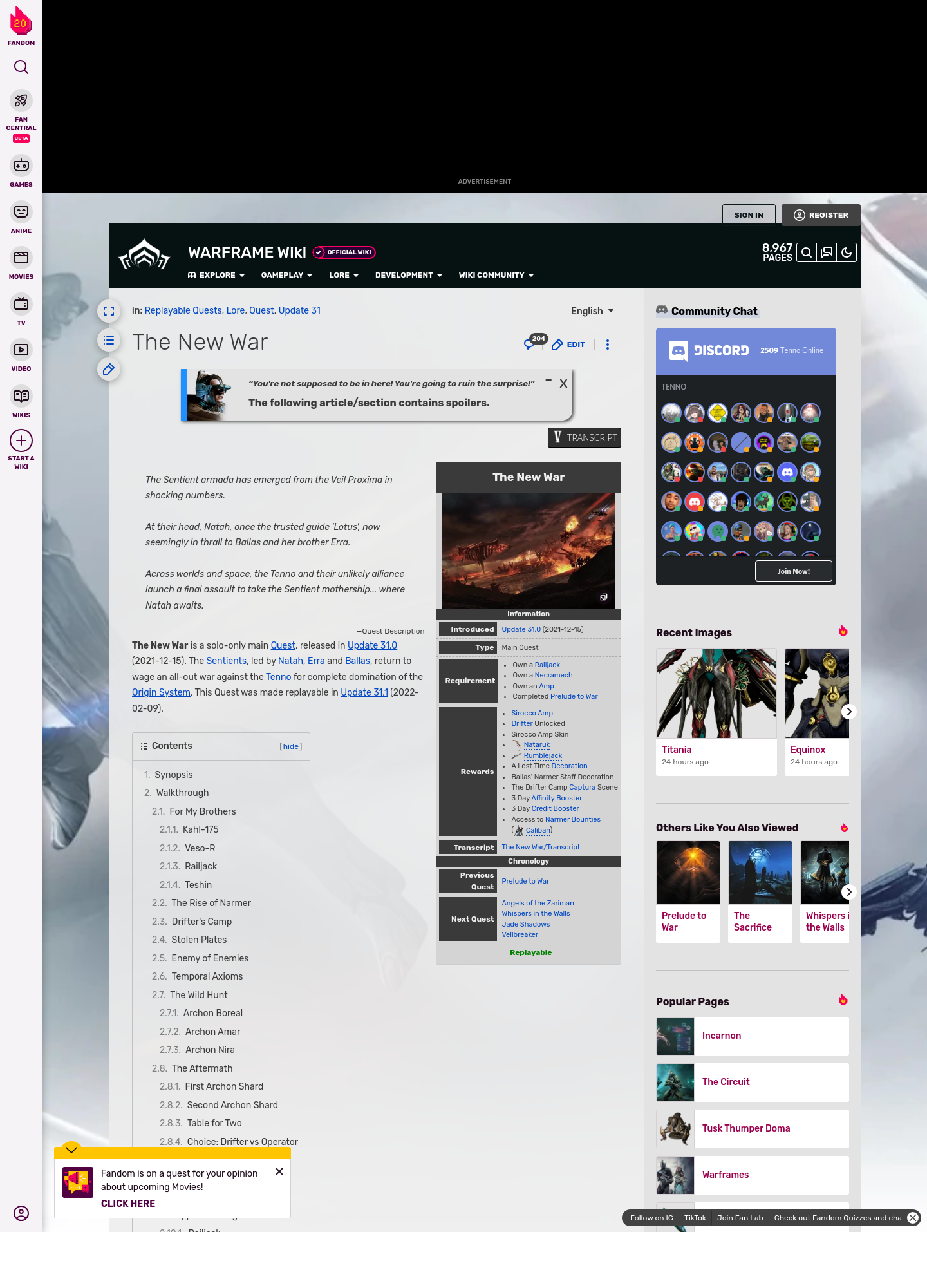This screenshot has width=927, height=1288.
Task: Toggle dark mode moon icon
Action: tap(847, 252)
